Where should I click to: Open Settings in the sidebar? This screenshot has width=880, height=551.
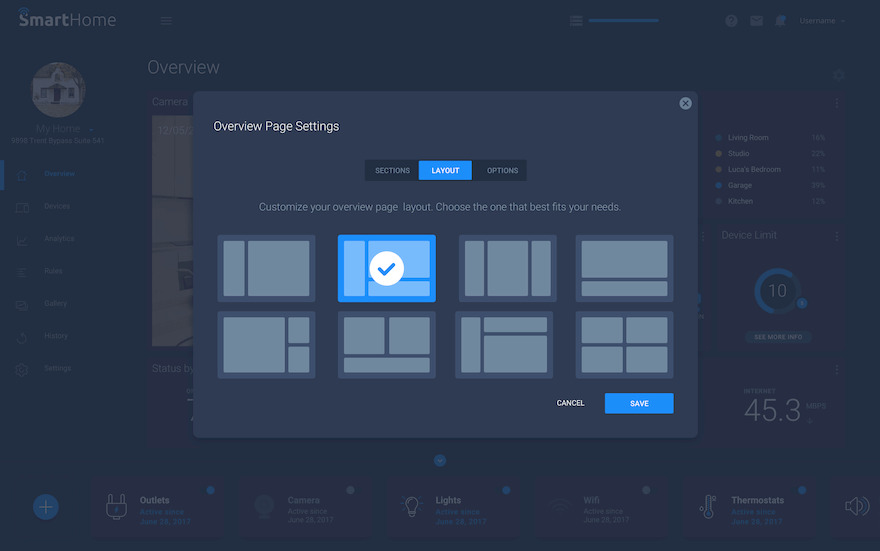coord(57,368)
